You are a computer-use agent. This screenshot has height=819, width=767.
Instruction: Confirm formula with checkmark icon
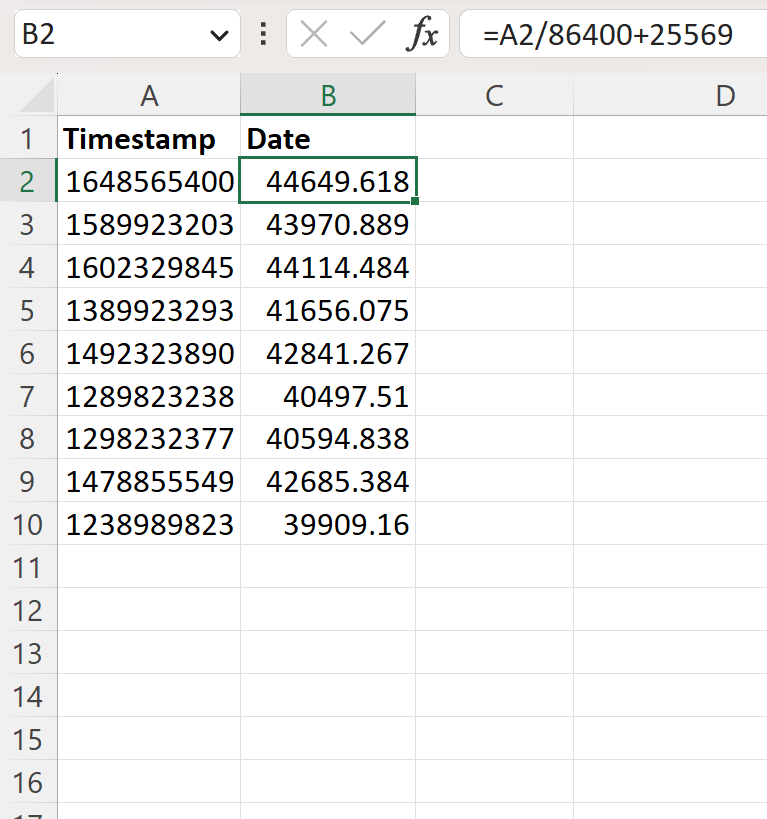(367, 34)
